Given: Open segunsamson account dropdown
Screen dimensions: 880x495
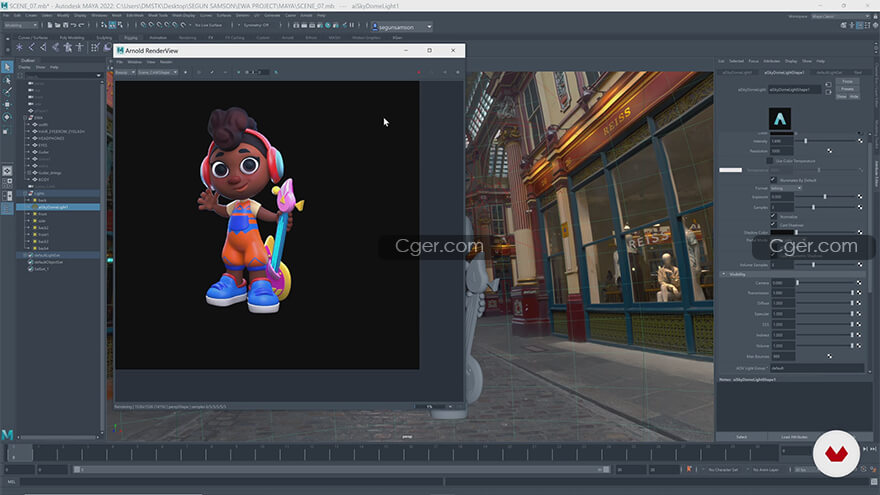Looking at the screenshot, I should pyautogui.click(x=402, y=27).
